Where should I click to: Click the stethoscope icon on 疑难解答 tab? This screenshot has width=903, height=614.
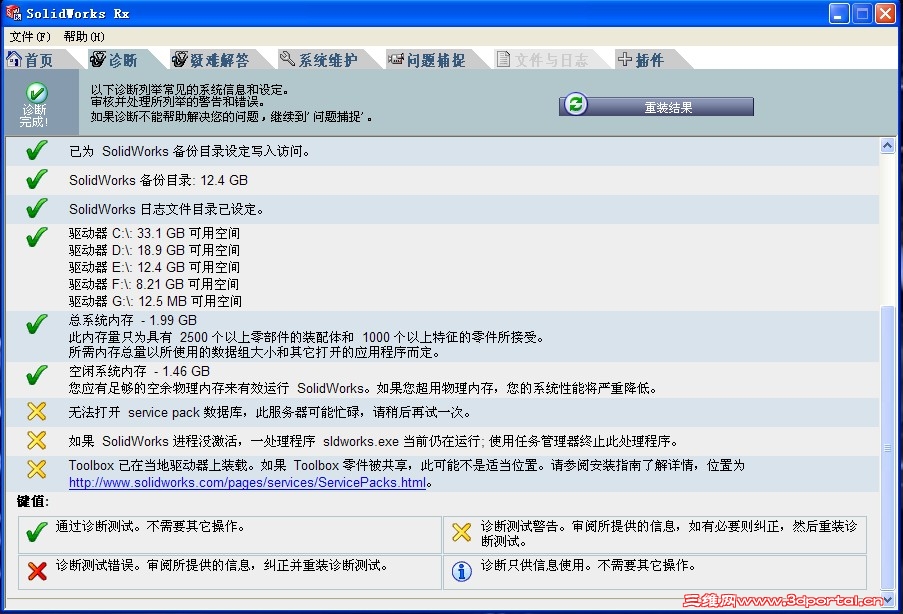[180, 59]
